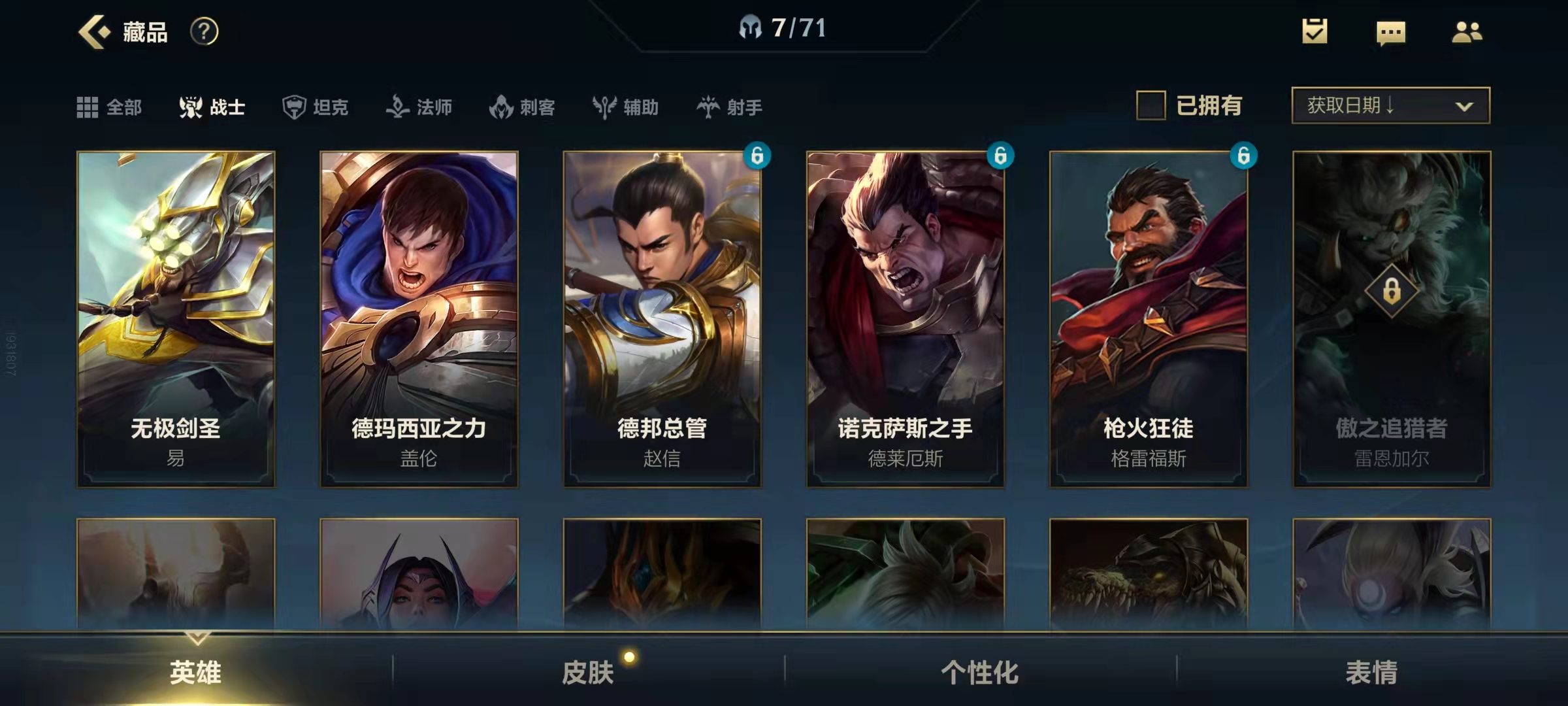Expand the 获取日期 sort dropdown
This screenshot has width=1568, height=706.
click(1391, 105)
